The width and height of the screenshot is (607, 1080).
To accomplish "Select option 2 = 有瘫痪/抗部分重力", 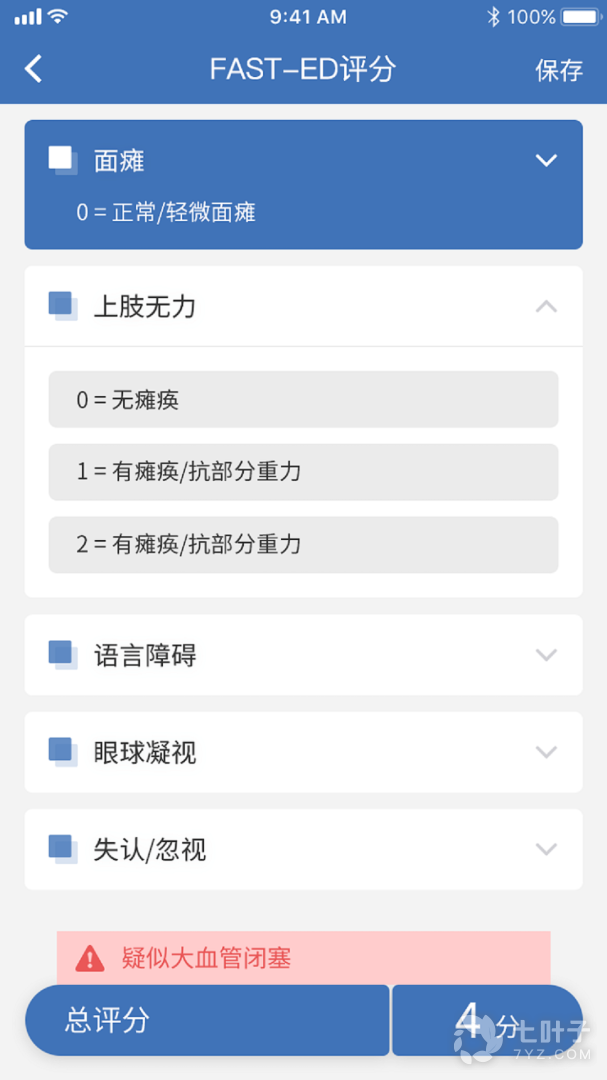I will [303, 545].
